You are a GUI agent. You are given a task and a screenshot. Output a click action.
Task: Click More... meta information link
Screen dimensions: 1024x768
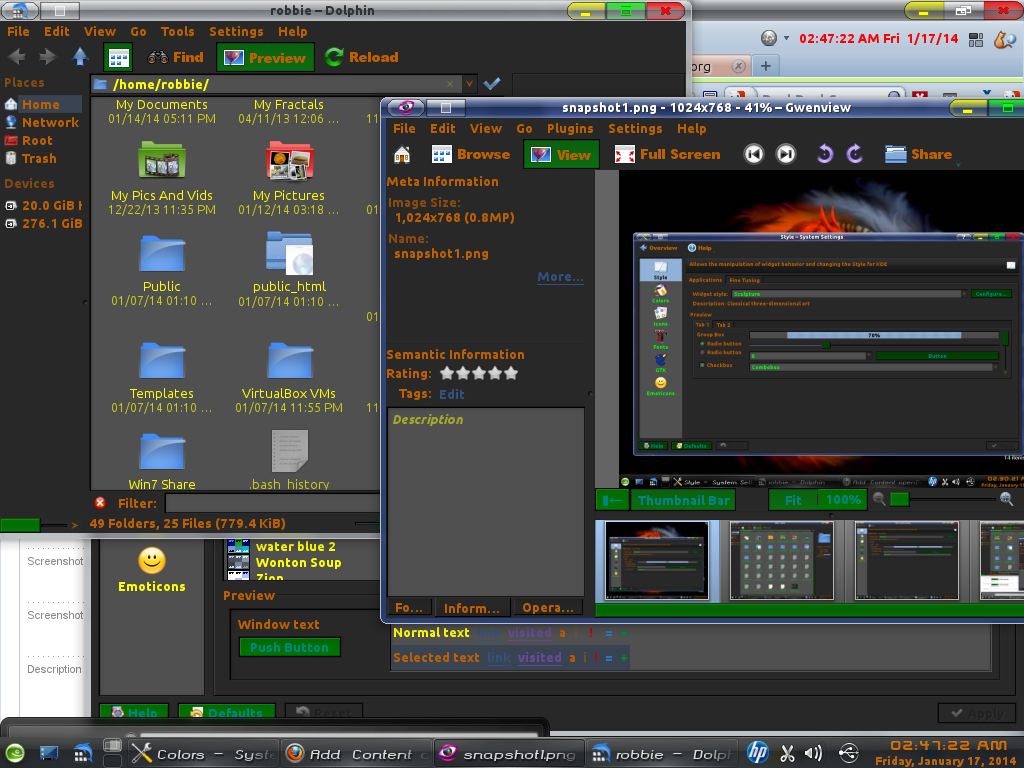click(x=560, y=277)
